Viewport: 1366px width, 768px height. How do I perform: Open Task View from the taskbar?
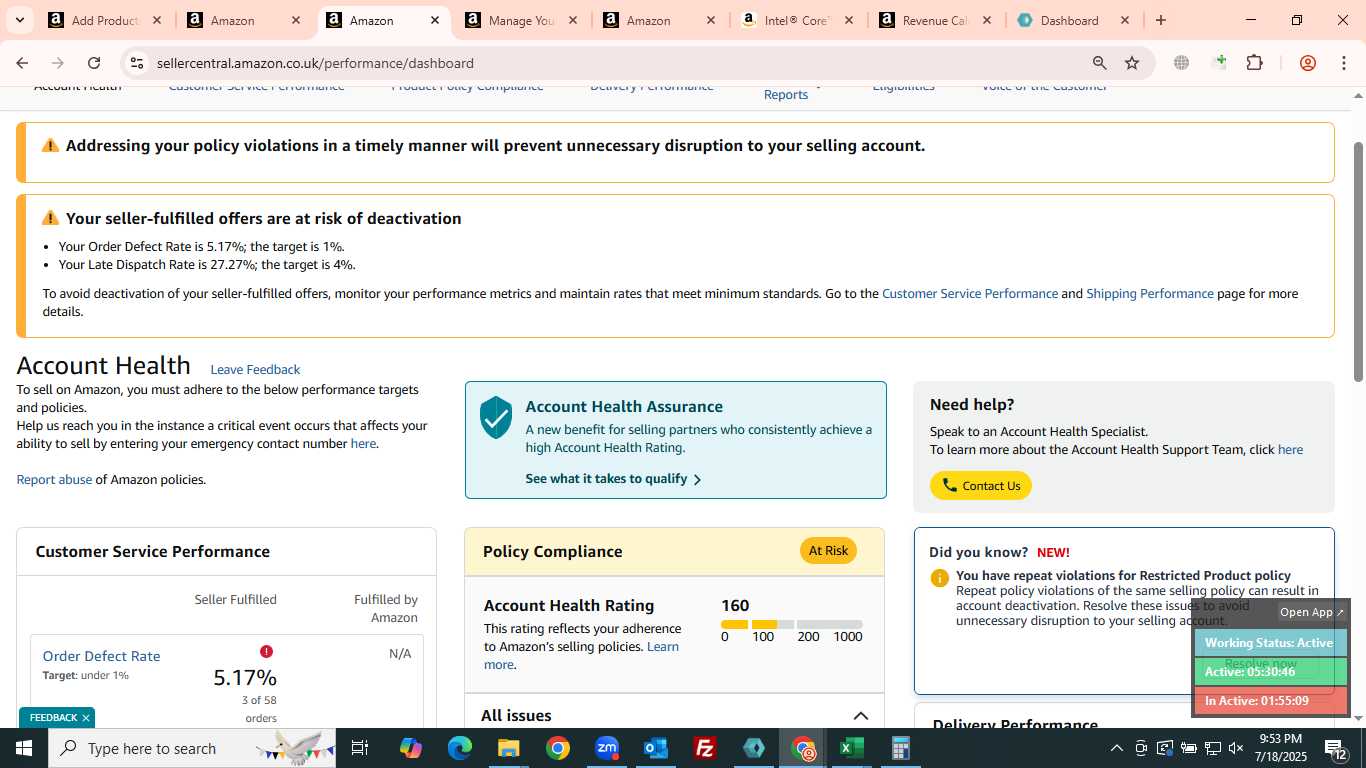361,748
